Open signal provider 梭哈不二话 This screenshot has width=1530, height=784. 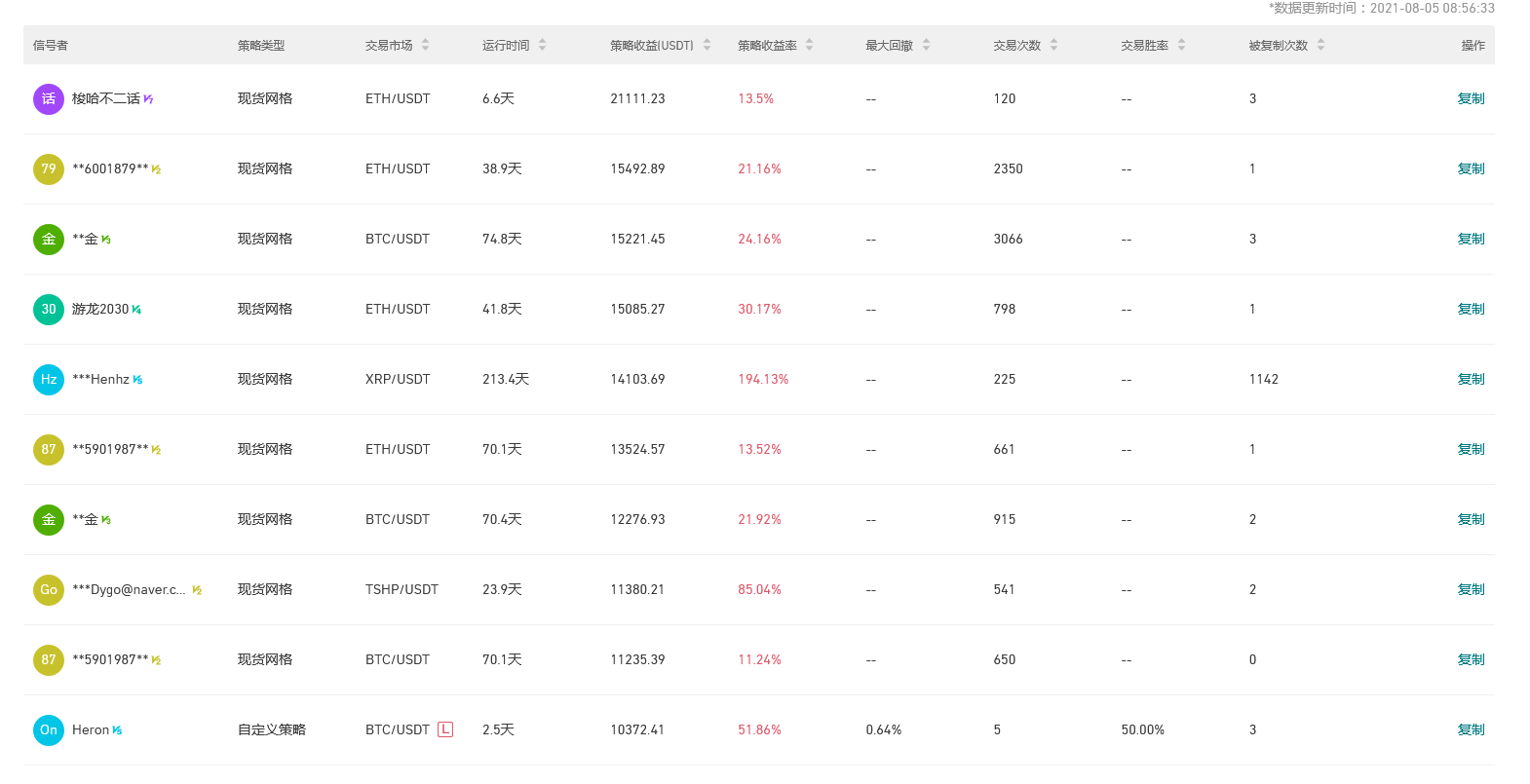106,98
